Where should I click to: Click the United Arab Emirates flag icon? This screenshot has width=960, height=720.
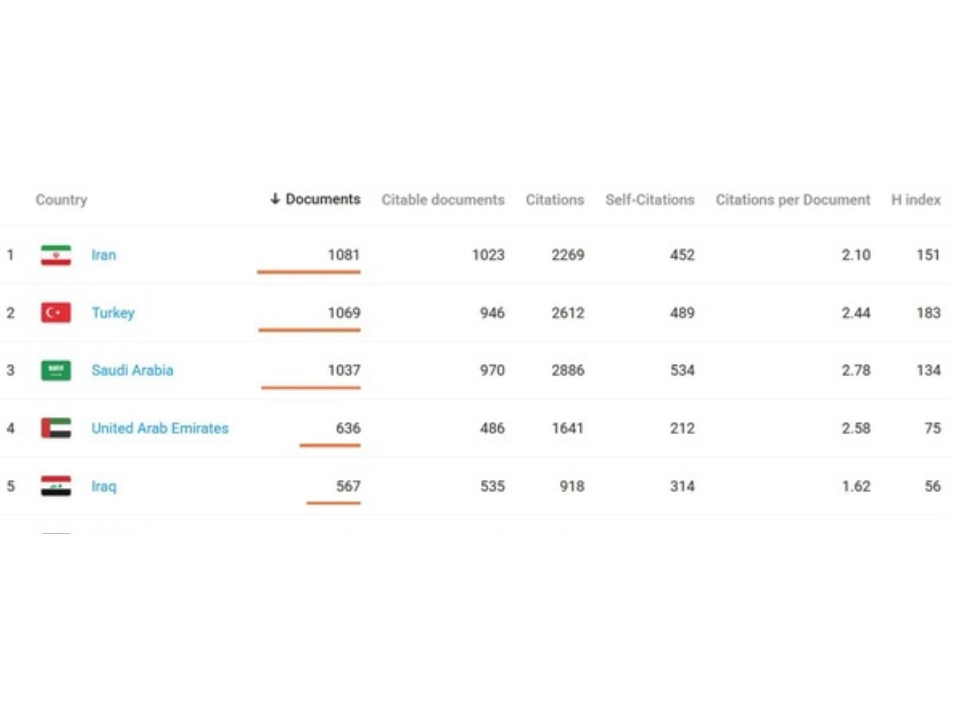56,428
